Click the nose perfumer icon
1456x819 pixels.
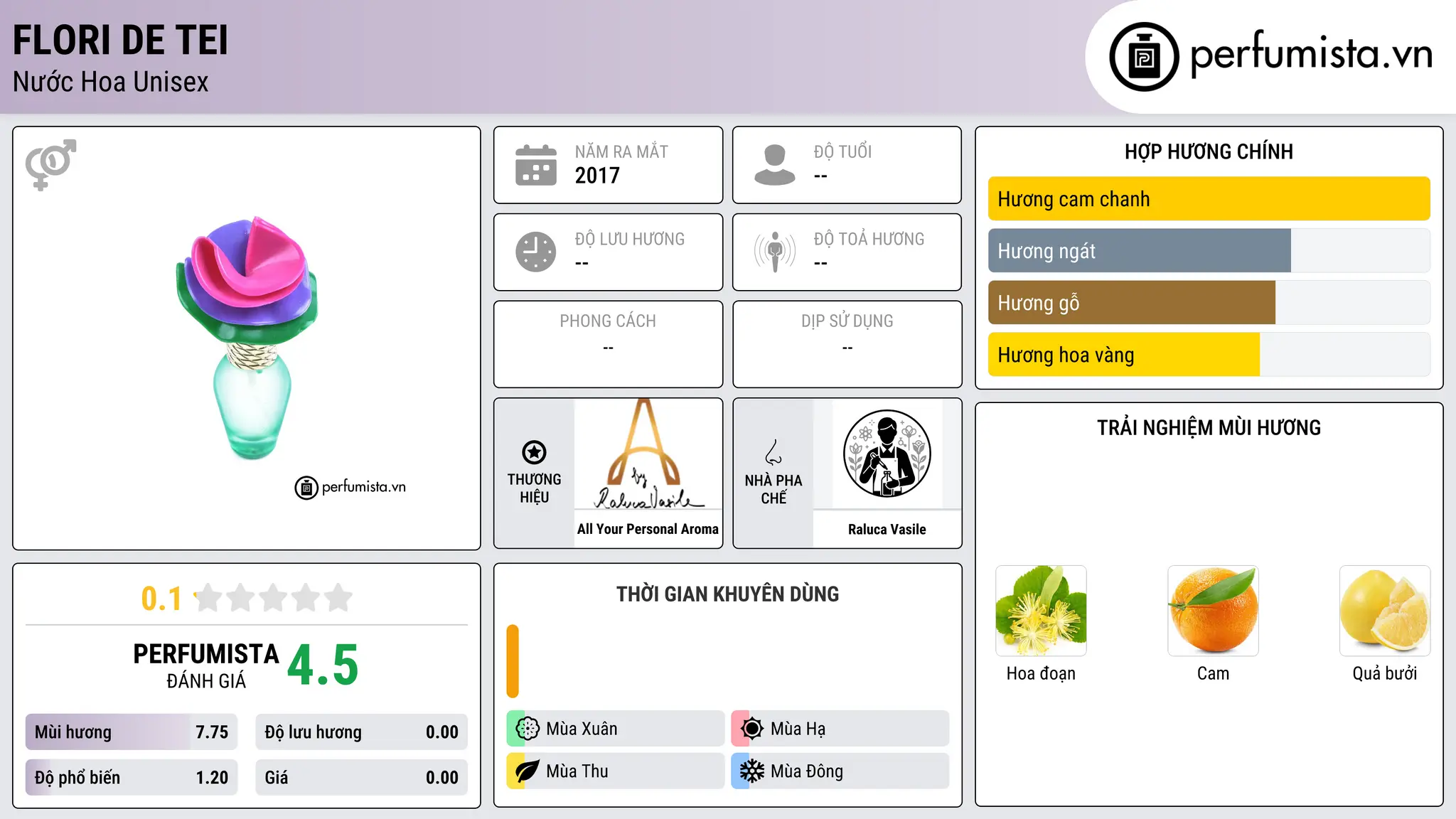(x=773, y=452)
